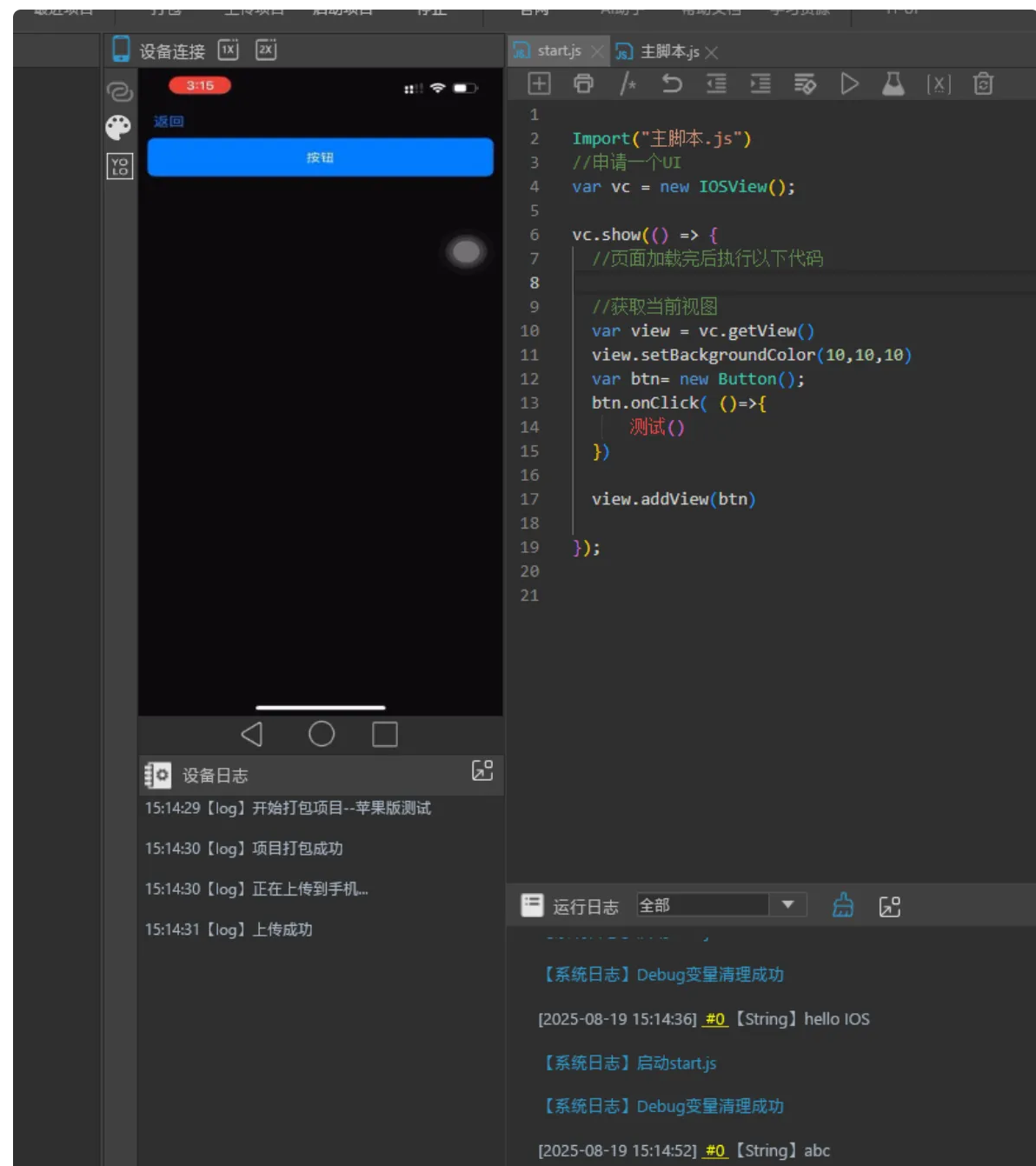1036x1166 pixels.
Task: Click the color palette icon in sidebar
Action: pos(118,128)
